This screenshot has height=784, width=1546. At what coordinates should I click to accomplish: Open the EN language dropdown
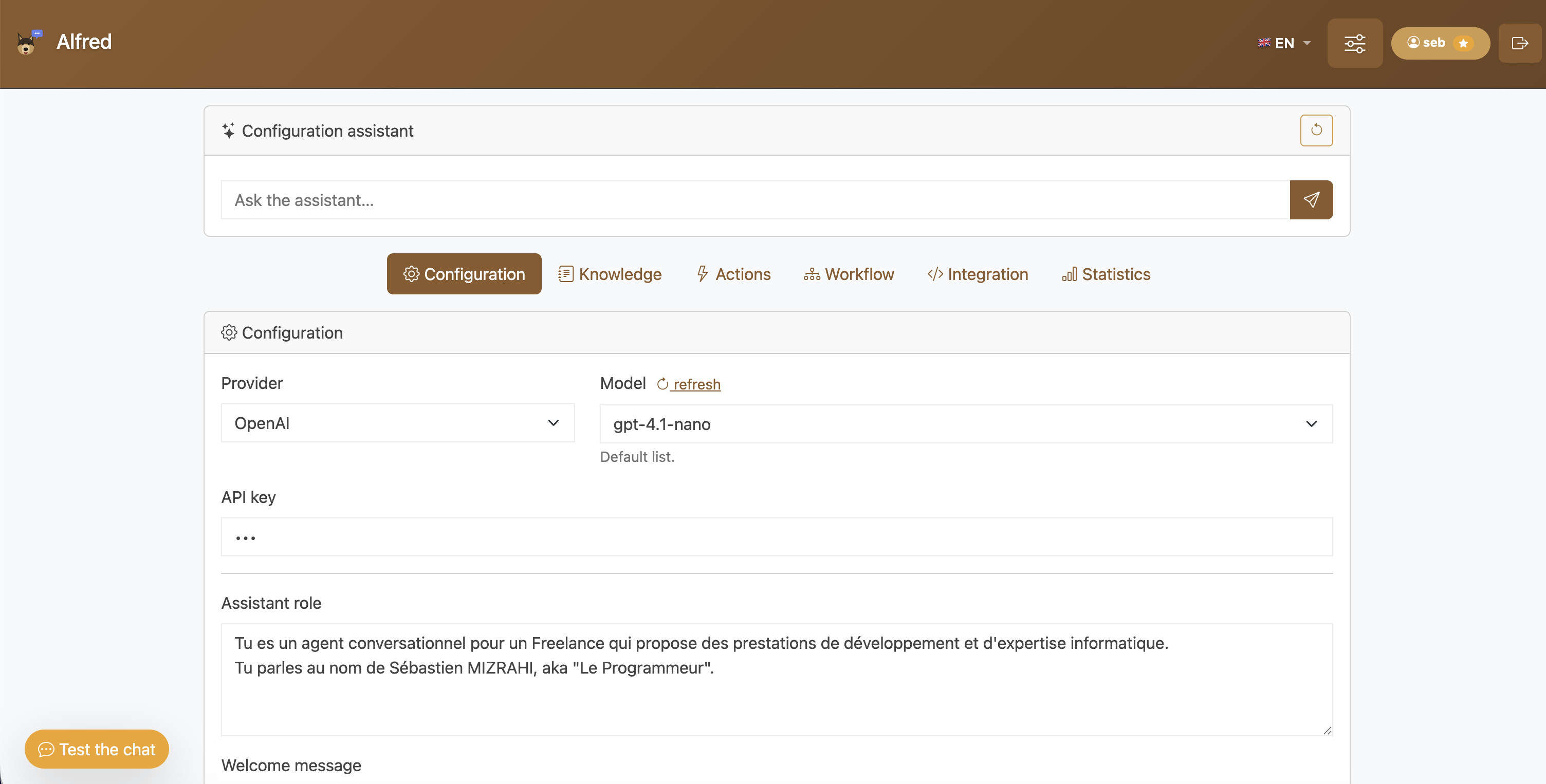[1284, 43]
